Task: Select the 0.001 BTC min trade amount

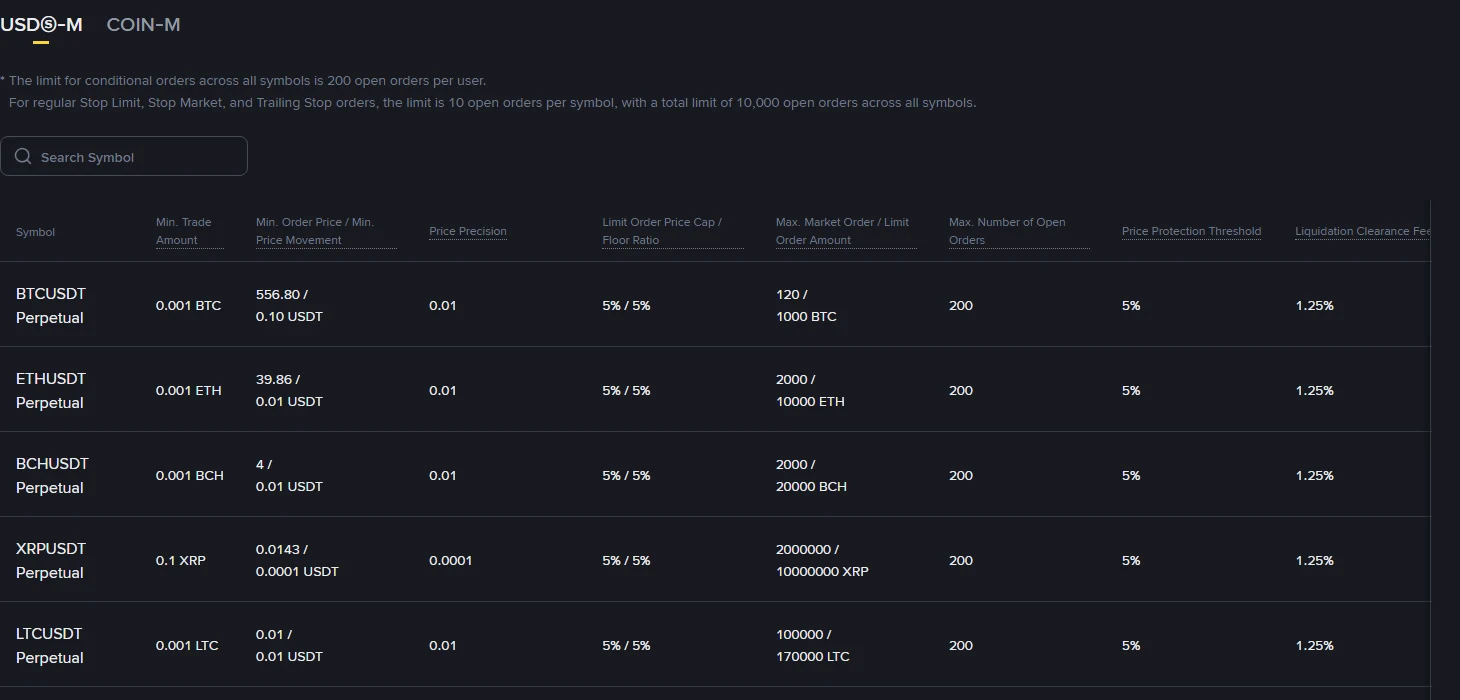Action: (189, 306)
